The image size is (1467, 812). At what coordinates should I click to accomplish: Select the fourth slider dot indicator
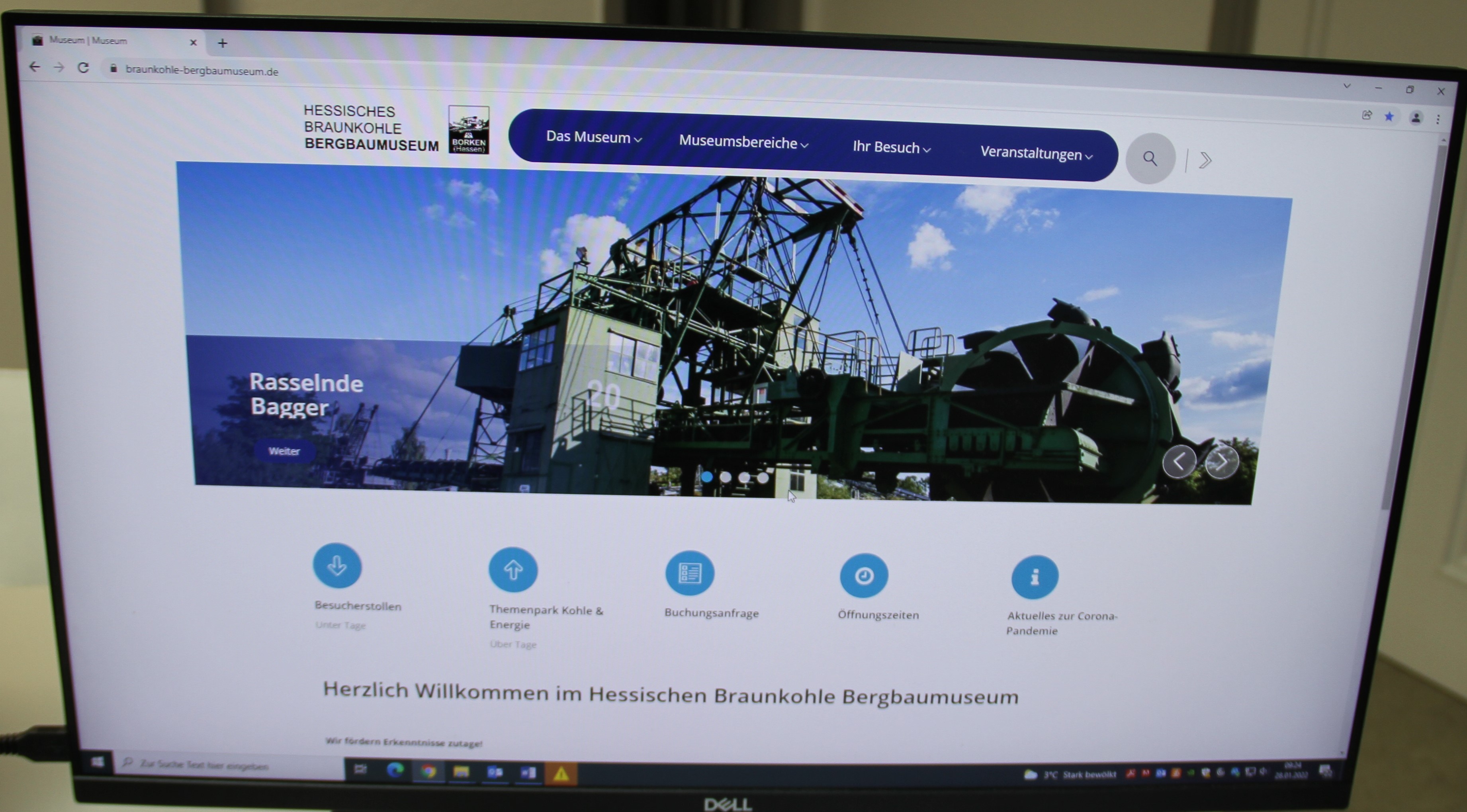point(763,478)
